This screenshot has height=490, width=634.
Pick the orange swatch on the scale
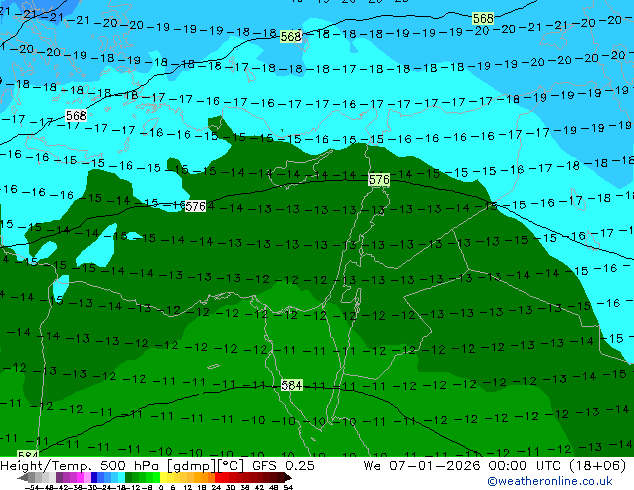tap(205, 477)
